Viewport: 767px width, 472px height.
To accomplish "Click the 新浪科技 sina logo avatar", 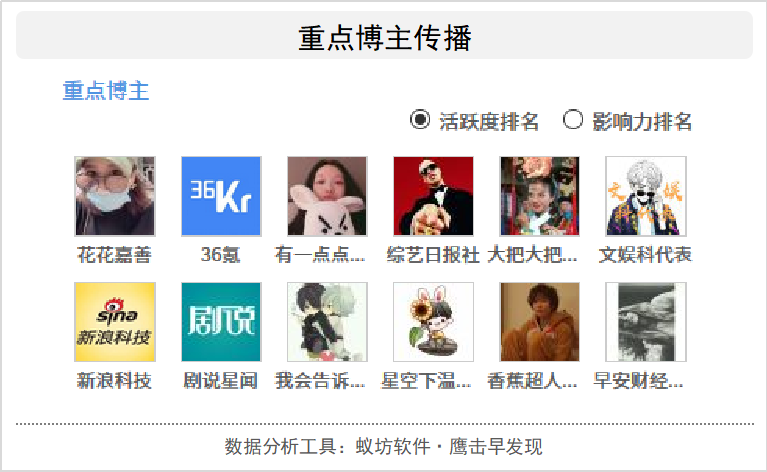I will pyautogui.click(x=115, y=322).
